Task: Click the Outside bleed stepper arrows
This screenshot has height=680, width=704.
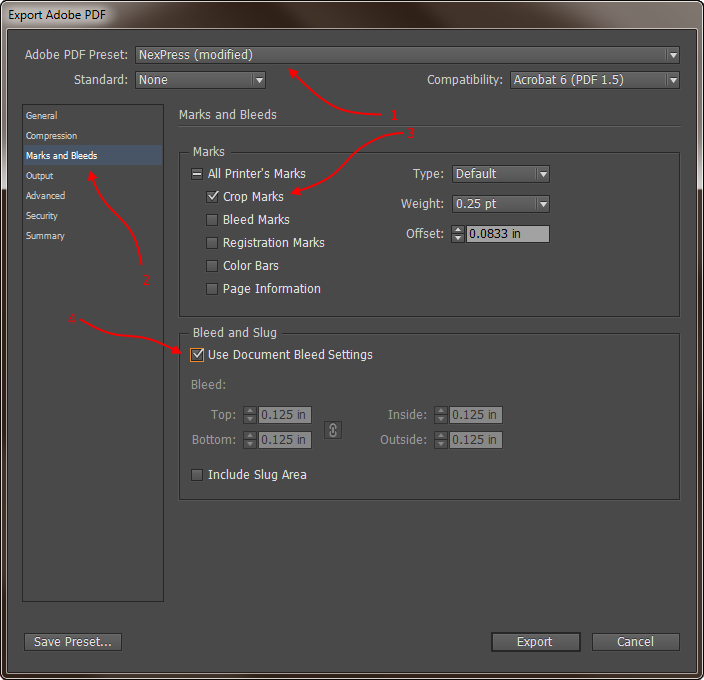Action: point(441,440)
